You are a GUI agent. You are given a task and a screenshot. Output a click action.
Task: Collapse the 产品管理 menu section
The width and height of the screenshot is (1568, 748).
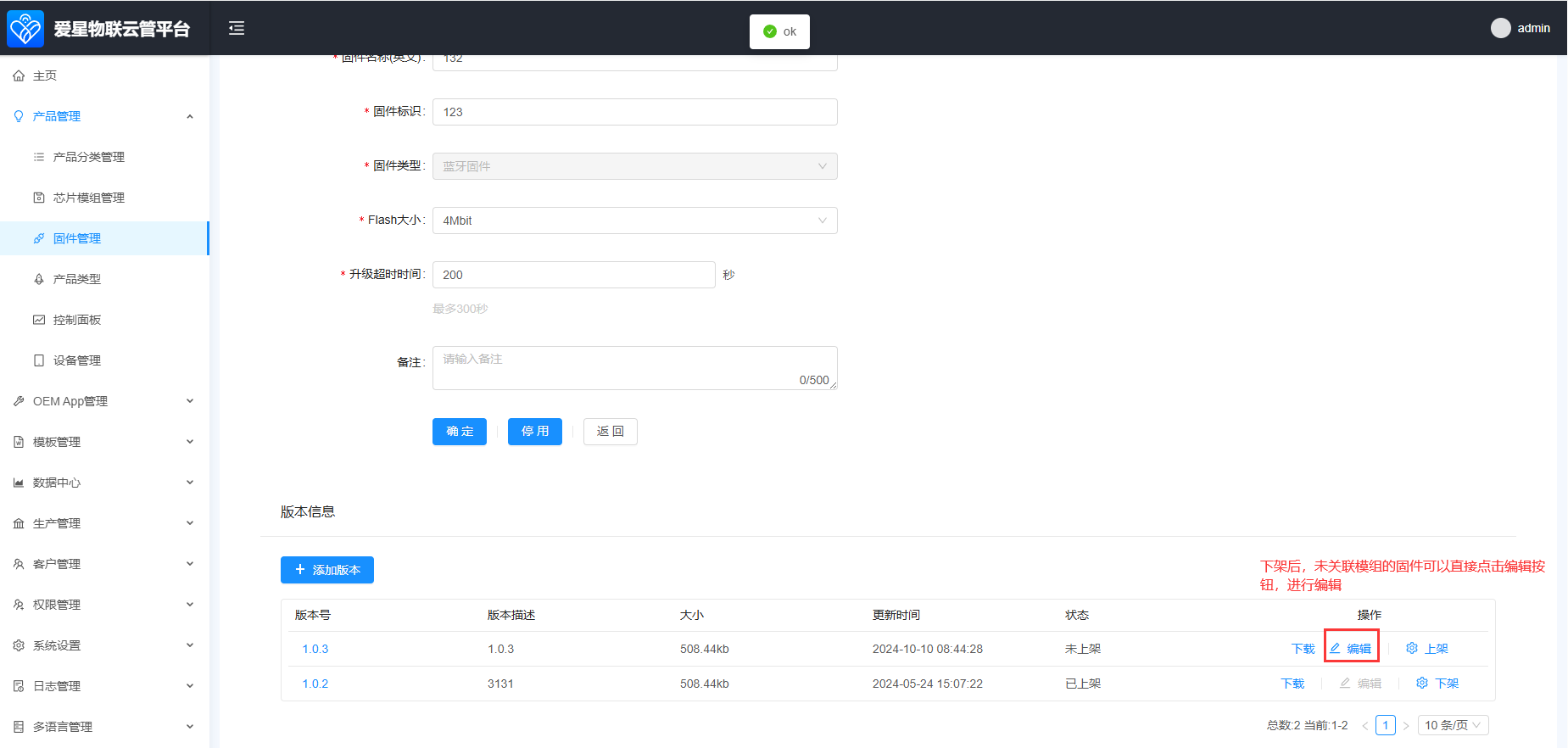[x=104, y=116]
